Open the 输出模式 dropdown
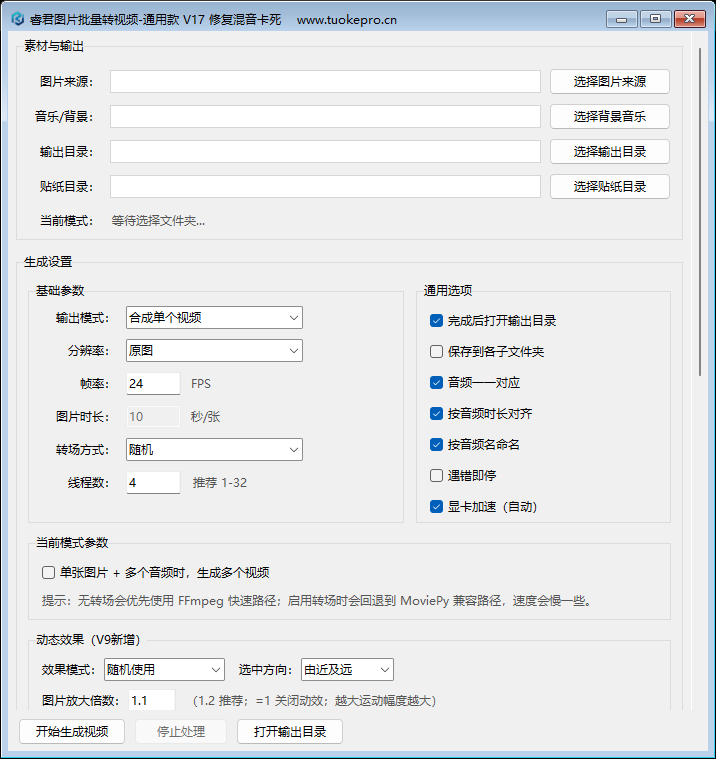The width and height of the screenshot is (716, 759). click(214, 318)
